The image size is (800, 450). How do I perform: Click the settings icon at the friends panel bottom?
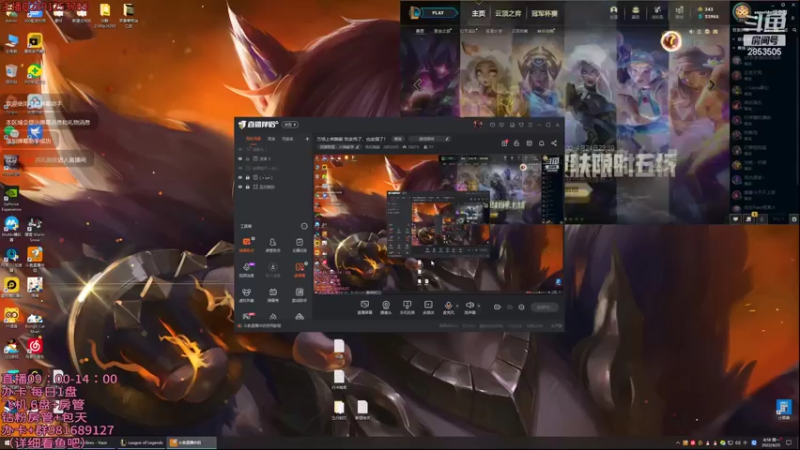[x=794, y=219]
